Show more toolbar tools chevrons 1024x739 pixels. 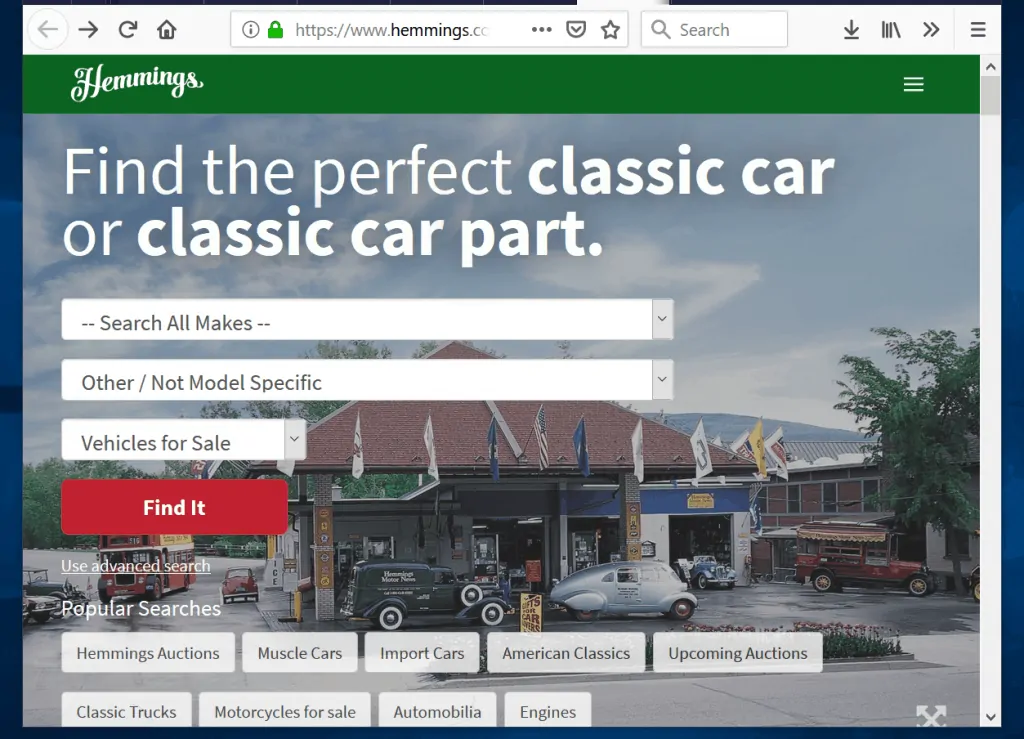click(931, 29)
